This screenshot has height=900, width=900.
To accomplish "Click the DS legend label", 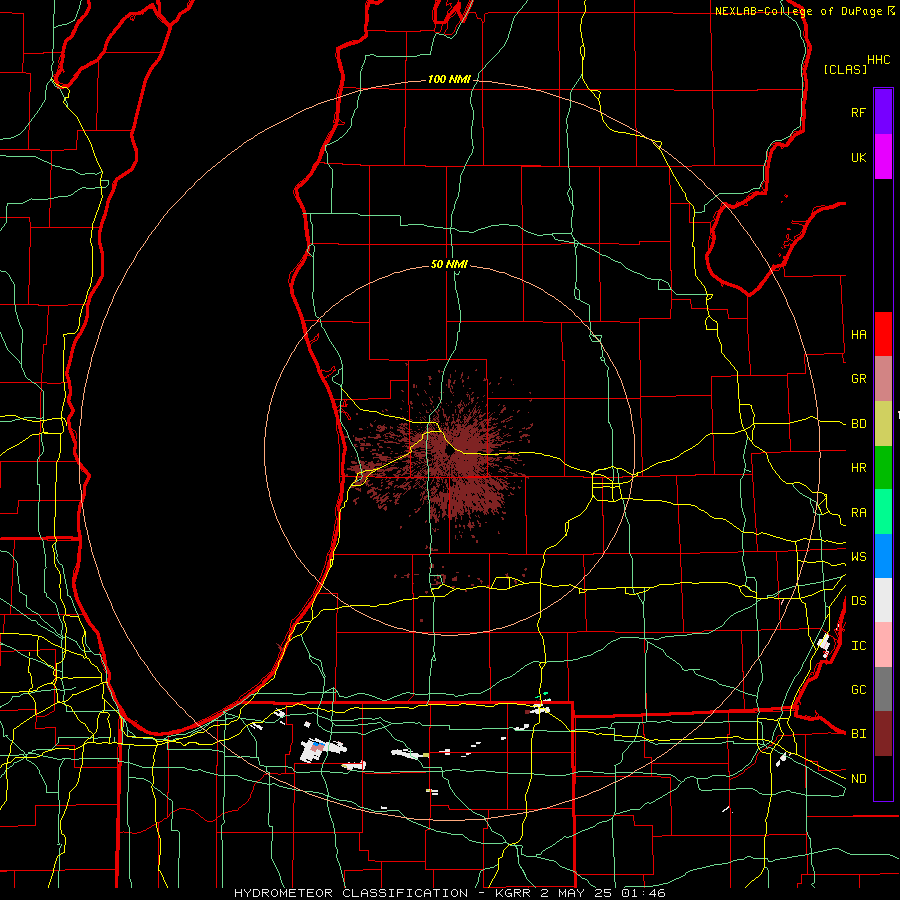I will point(858,601).
